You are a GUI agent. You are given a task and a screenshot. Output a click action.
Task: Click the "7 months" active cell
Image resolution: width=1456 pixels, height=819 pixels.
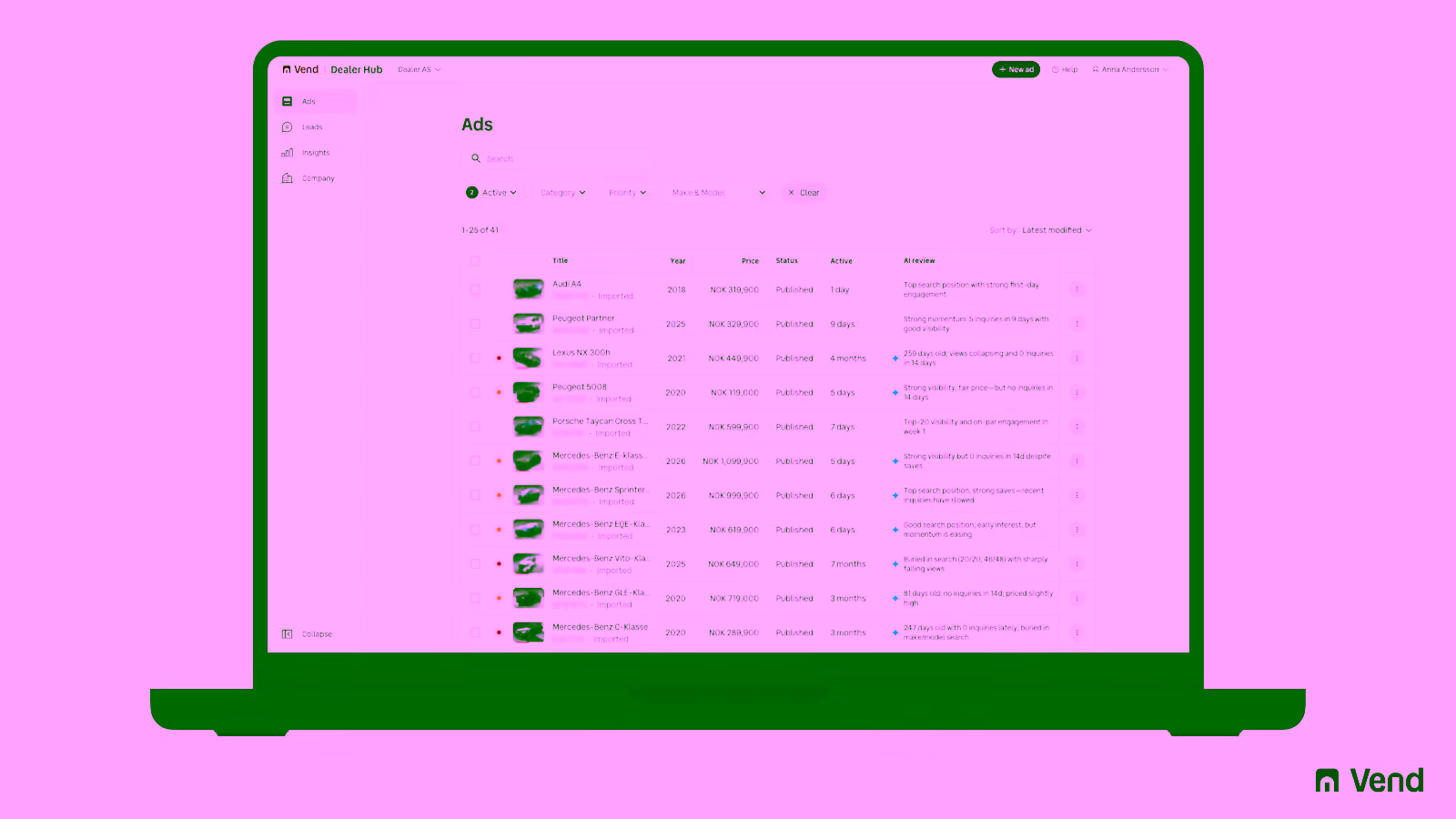click(x=848, y=564)
